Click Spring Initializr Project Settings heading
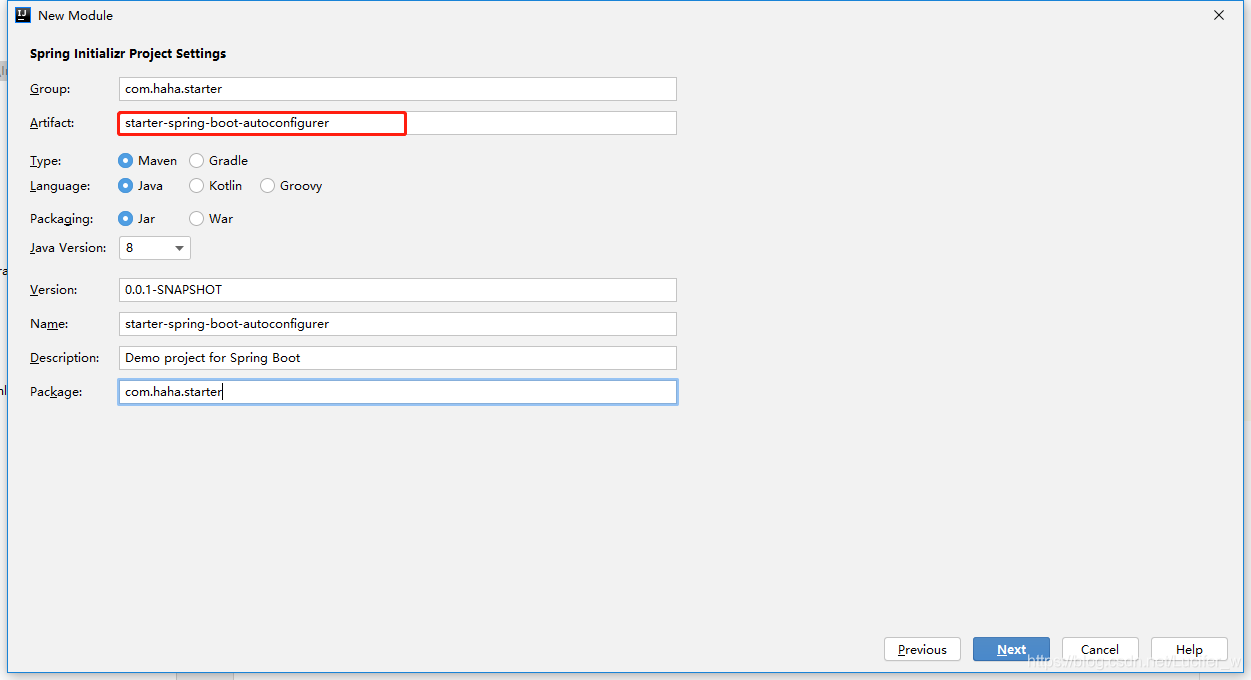1251x680 pixels. 128,54
